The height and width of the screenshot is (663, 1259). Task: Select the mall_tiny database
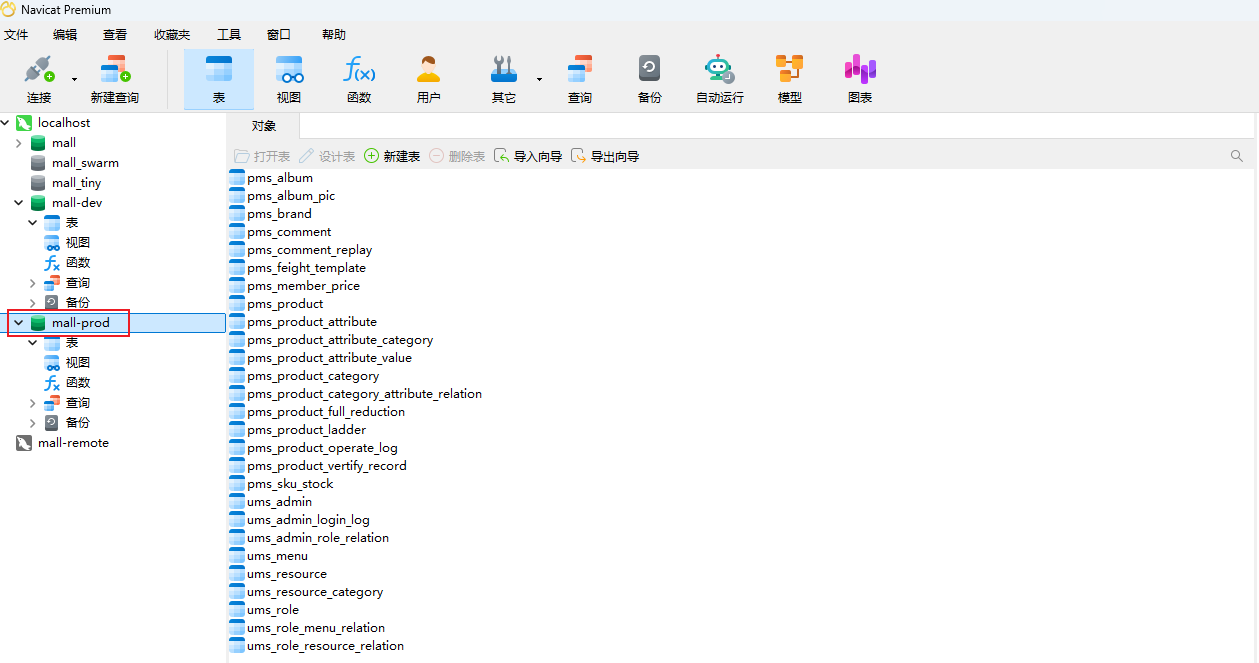tap(76, 183)
